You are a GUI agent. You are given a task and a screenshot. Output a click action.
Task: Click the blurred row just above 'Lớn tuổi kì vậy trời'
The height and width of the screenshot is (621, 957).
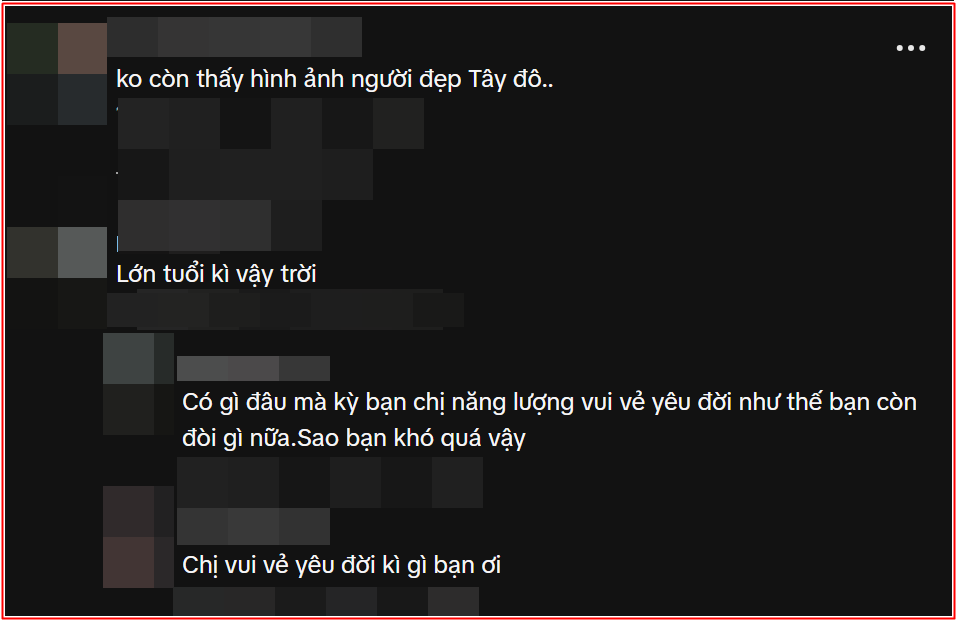(x=219, y=225)
